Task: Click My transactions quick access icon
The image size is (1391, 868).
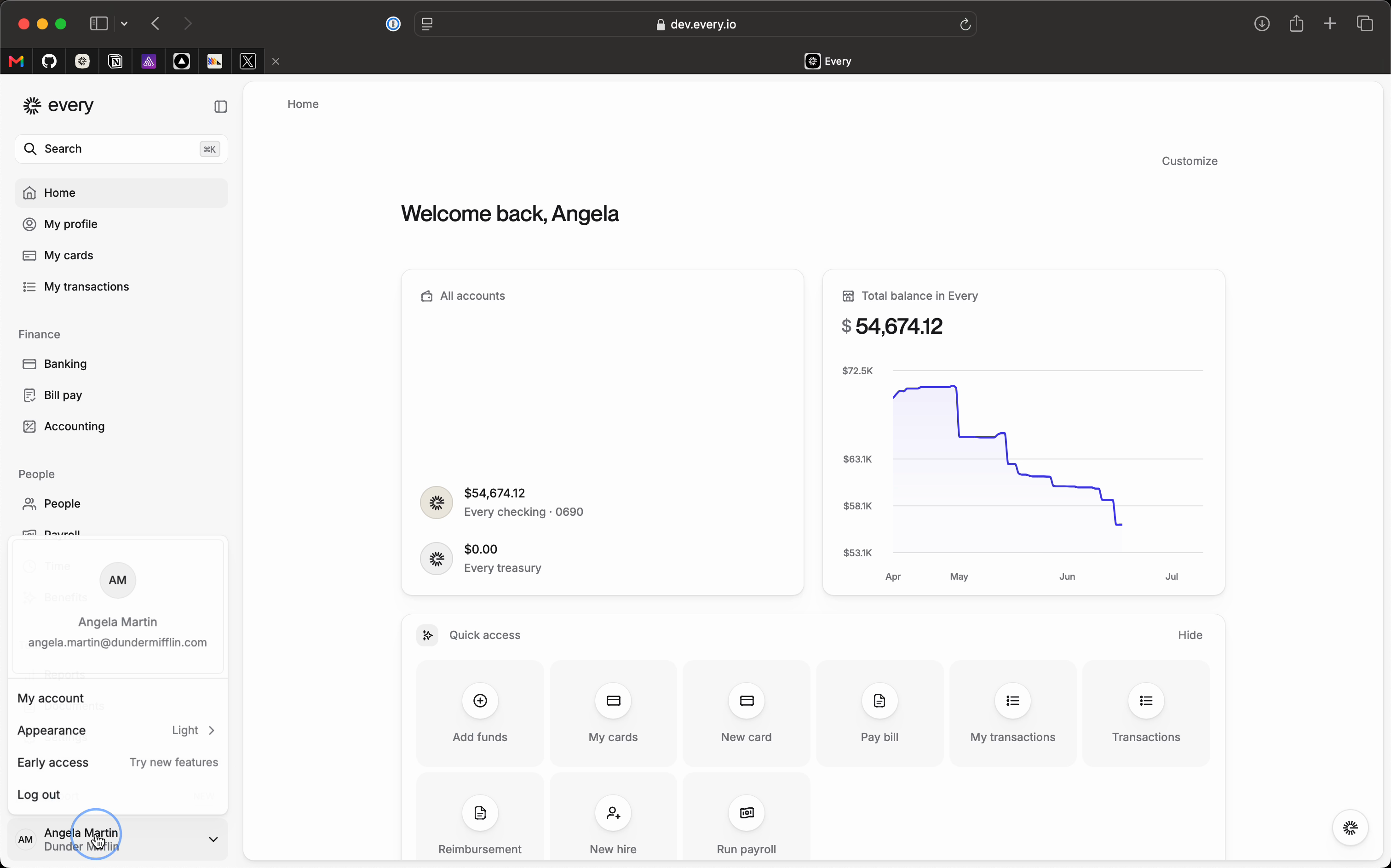Action: click(1013, 700)
